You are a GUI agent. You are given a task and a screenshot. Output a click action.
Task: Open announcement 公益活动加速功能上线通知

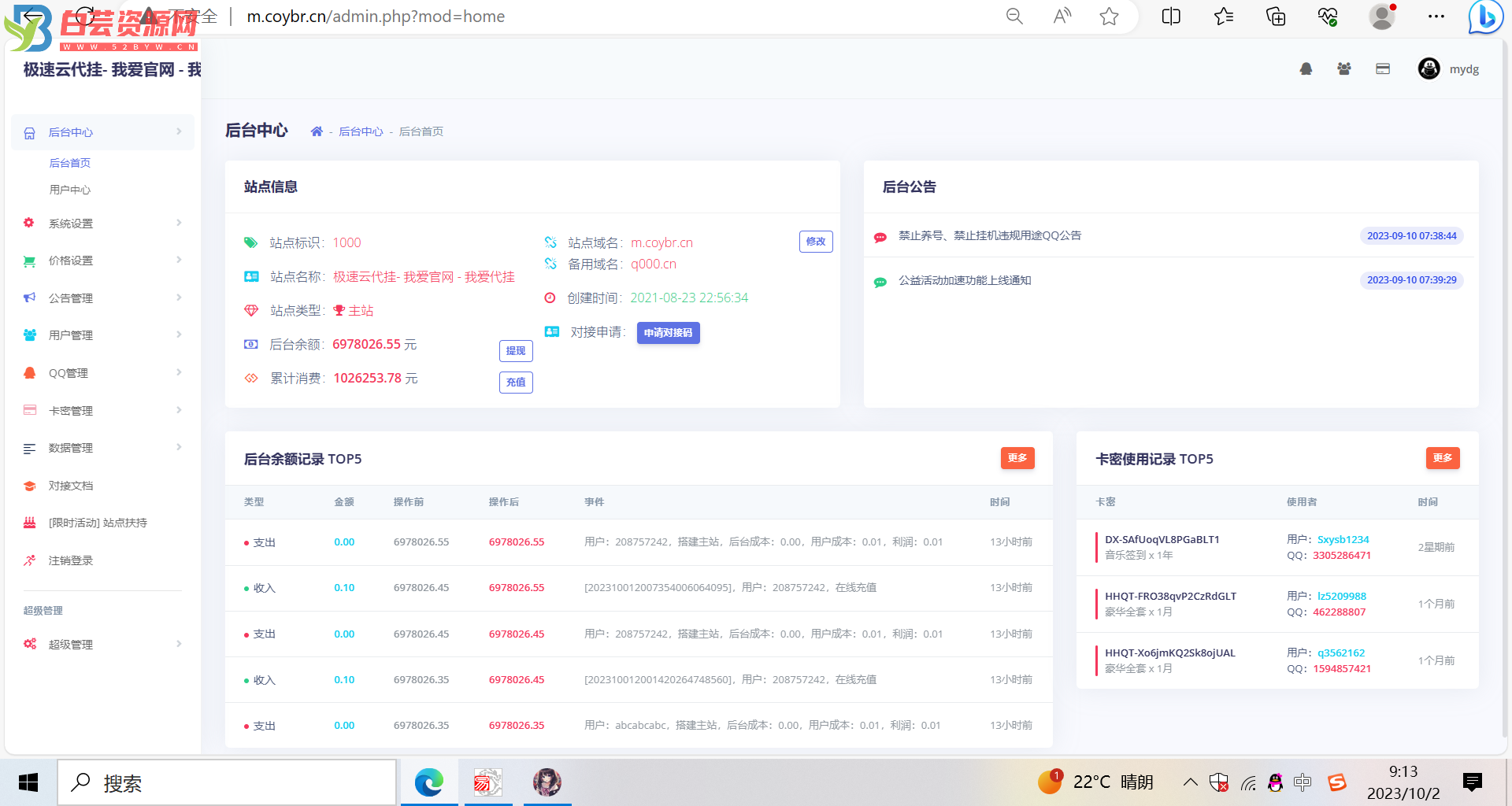coord(965,280)
